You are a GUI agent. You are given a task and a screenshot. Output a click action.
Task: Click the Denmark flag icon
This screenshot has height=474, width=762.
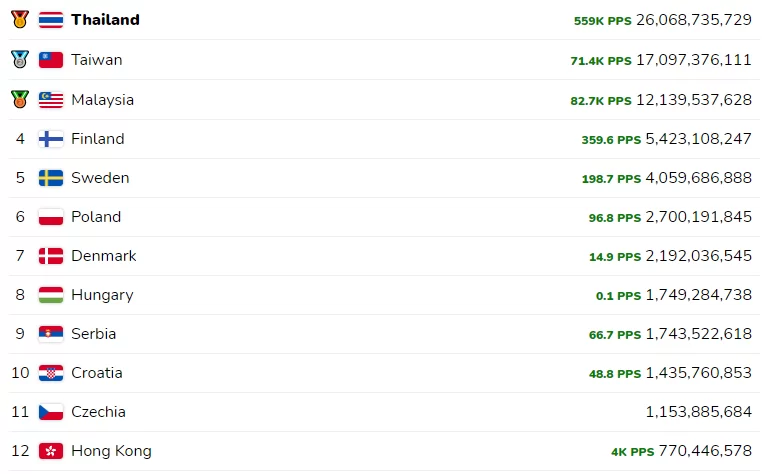51,256
